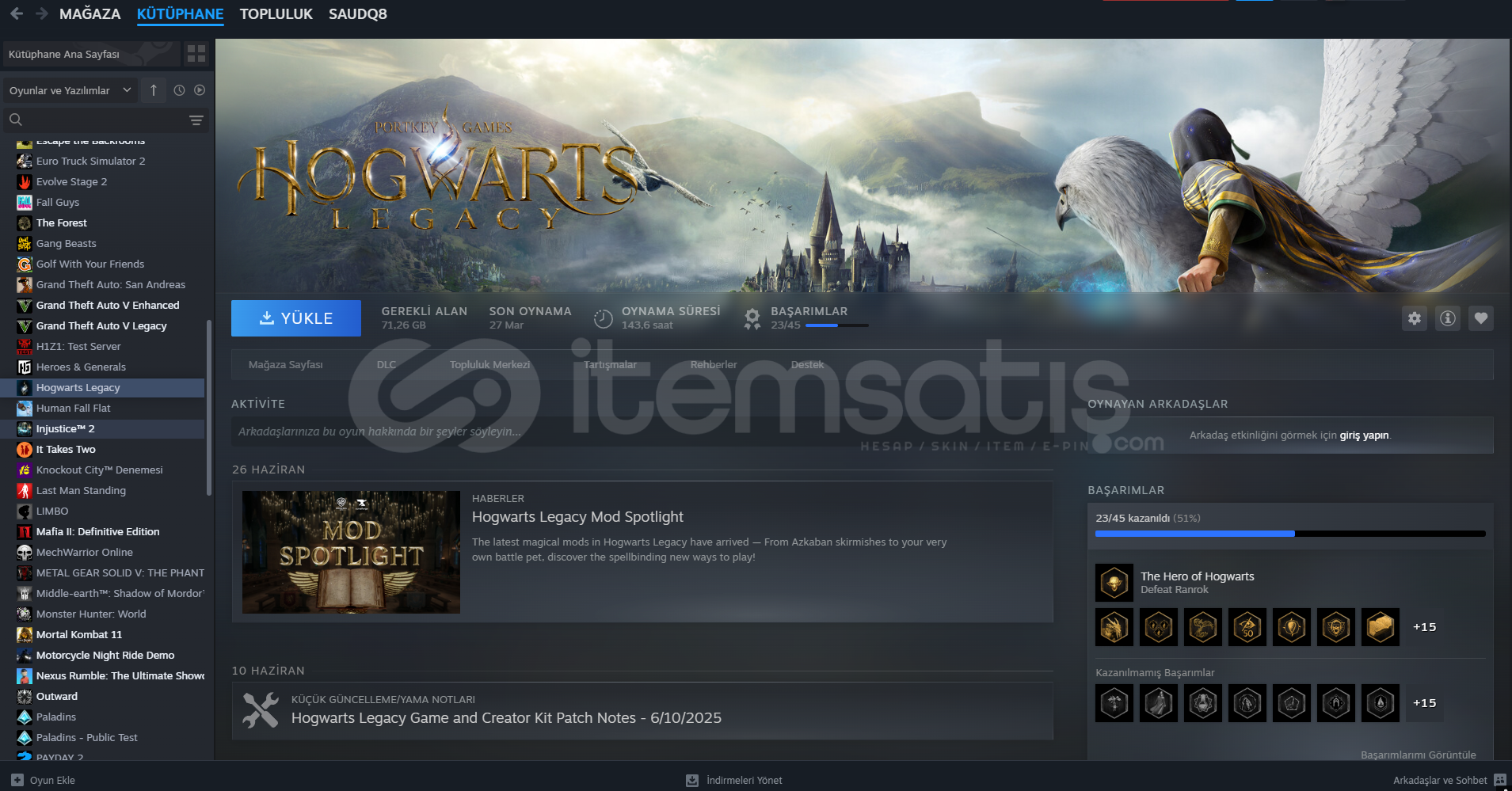1512x791 pixels.
Task: Go forward with the right arrow icon
Action: [x=42, y=13]
